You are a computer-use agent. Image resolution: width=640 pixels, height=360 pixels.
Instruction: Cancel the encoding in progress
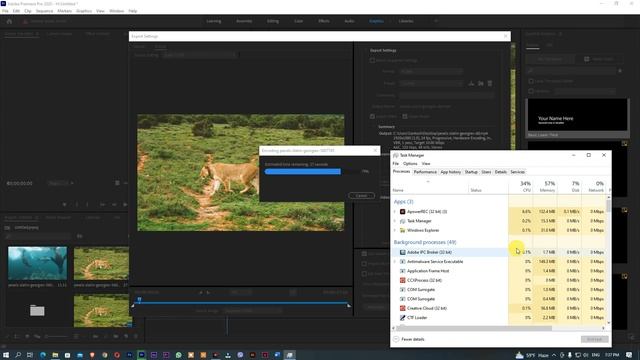[361, 196]
